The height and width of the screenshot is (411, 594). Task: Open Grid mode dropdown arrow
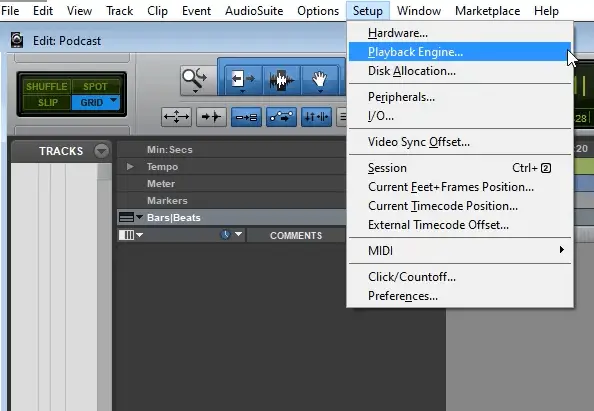113,100
